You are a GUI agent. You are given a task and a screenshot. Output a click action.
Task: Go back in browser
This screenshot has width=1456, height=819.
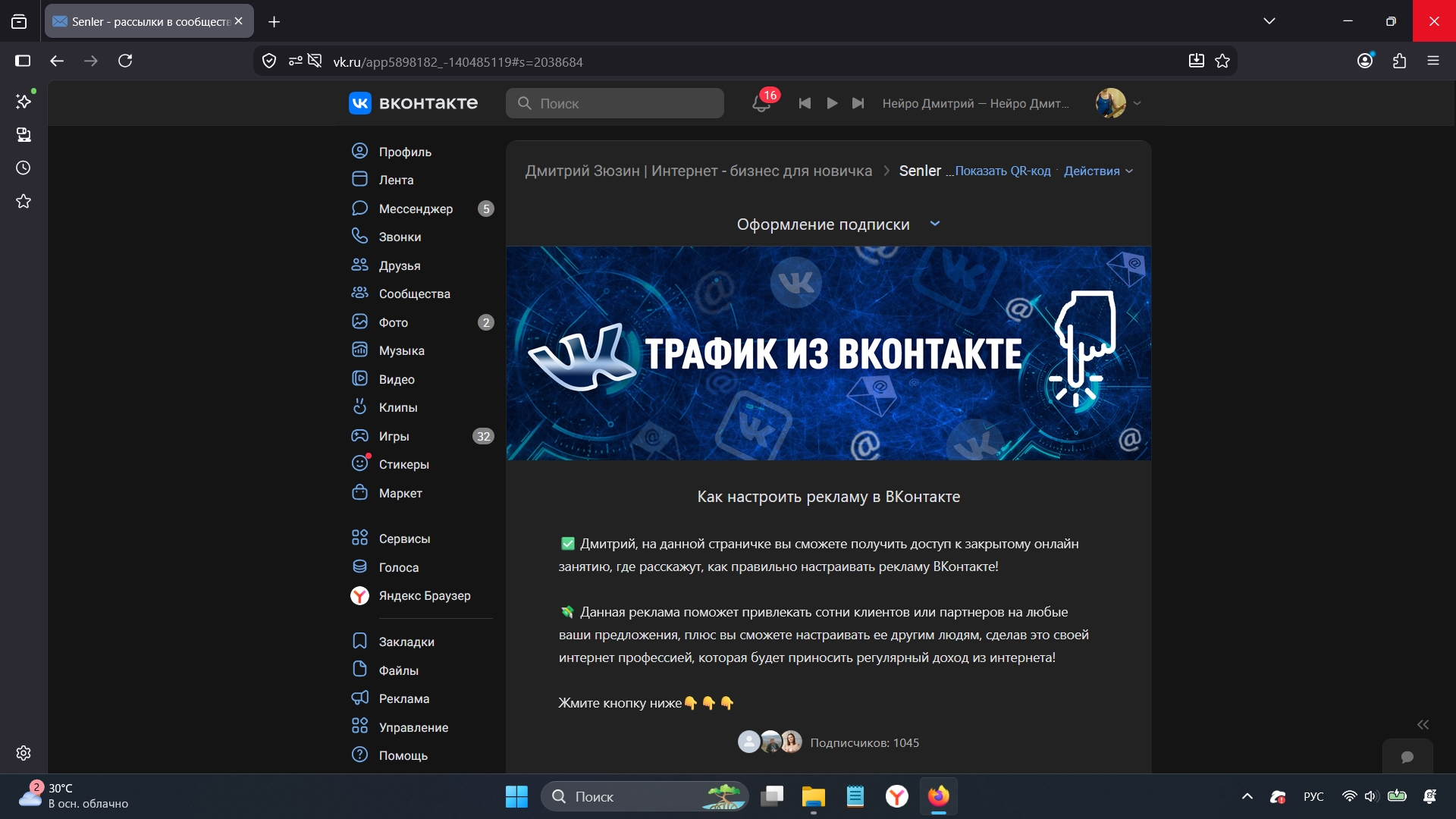(57, 61)
